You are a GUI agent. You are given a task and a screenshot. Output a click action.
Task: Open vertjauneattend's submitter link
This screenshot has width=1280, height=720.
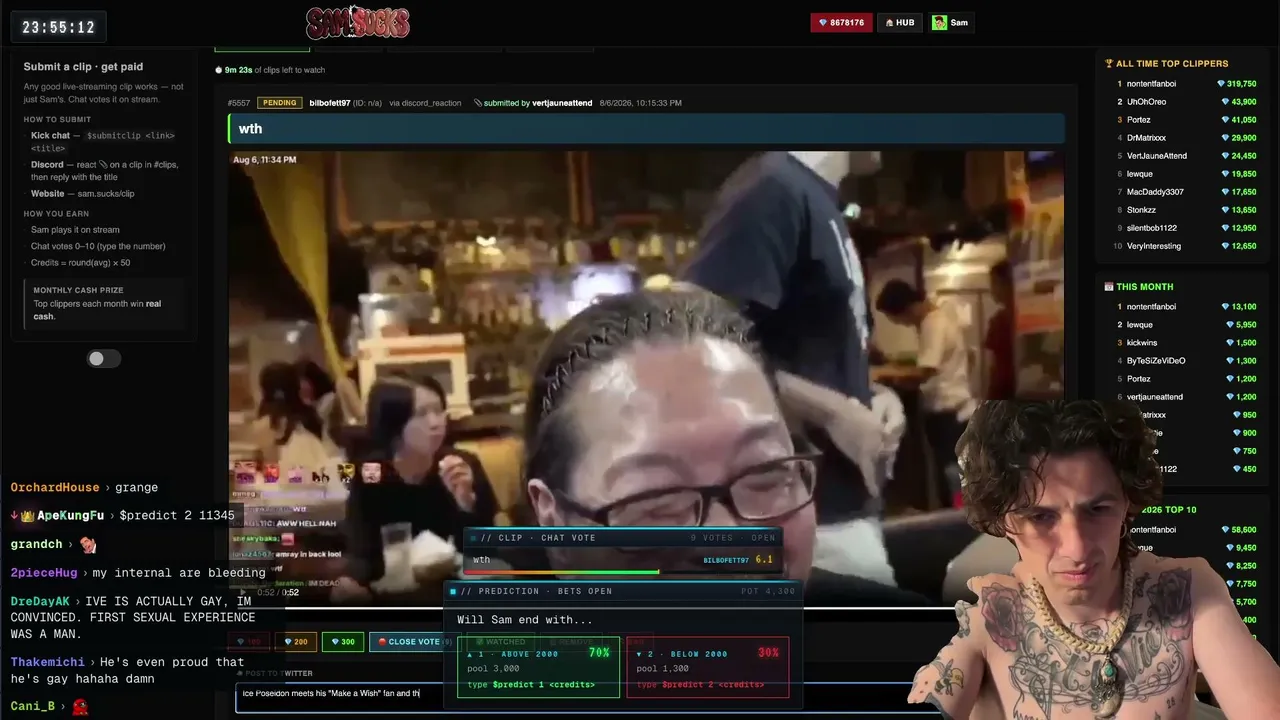[x=562, y=103]
